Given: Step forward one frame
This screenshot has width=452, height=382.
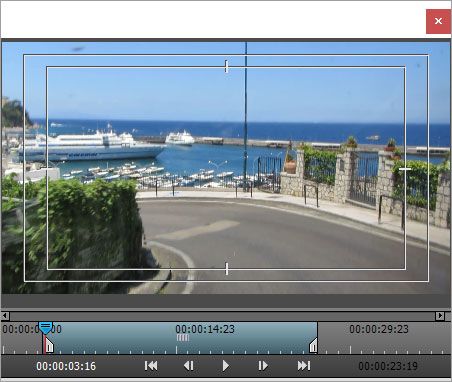Looking at the screenshot, I should (x=263, y=366).
